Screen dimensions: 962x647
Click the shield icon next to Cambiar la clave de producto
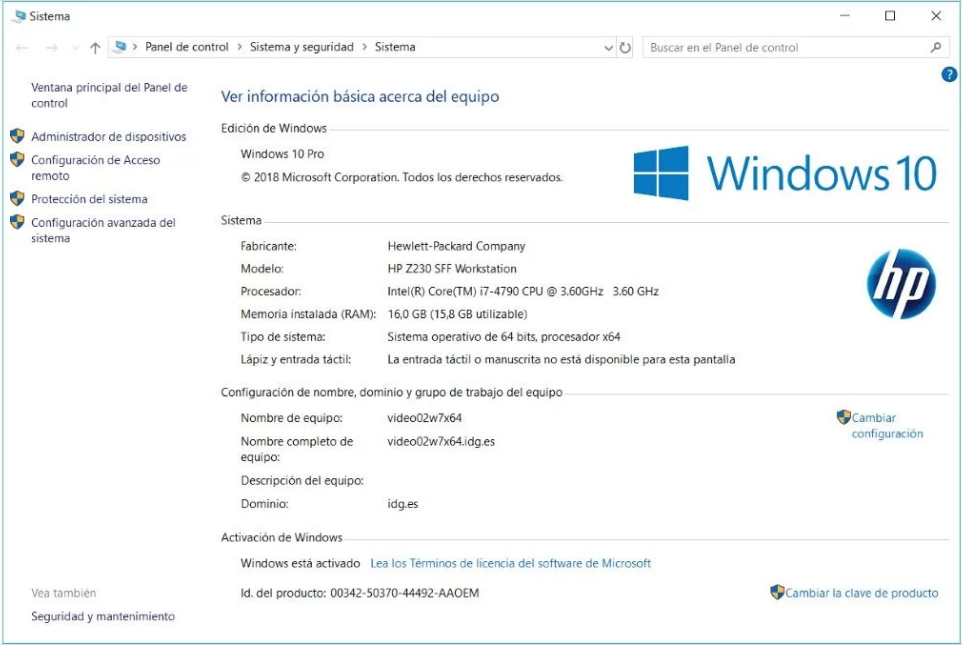[x=777, y=592]
